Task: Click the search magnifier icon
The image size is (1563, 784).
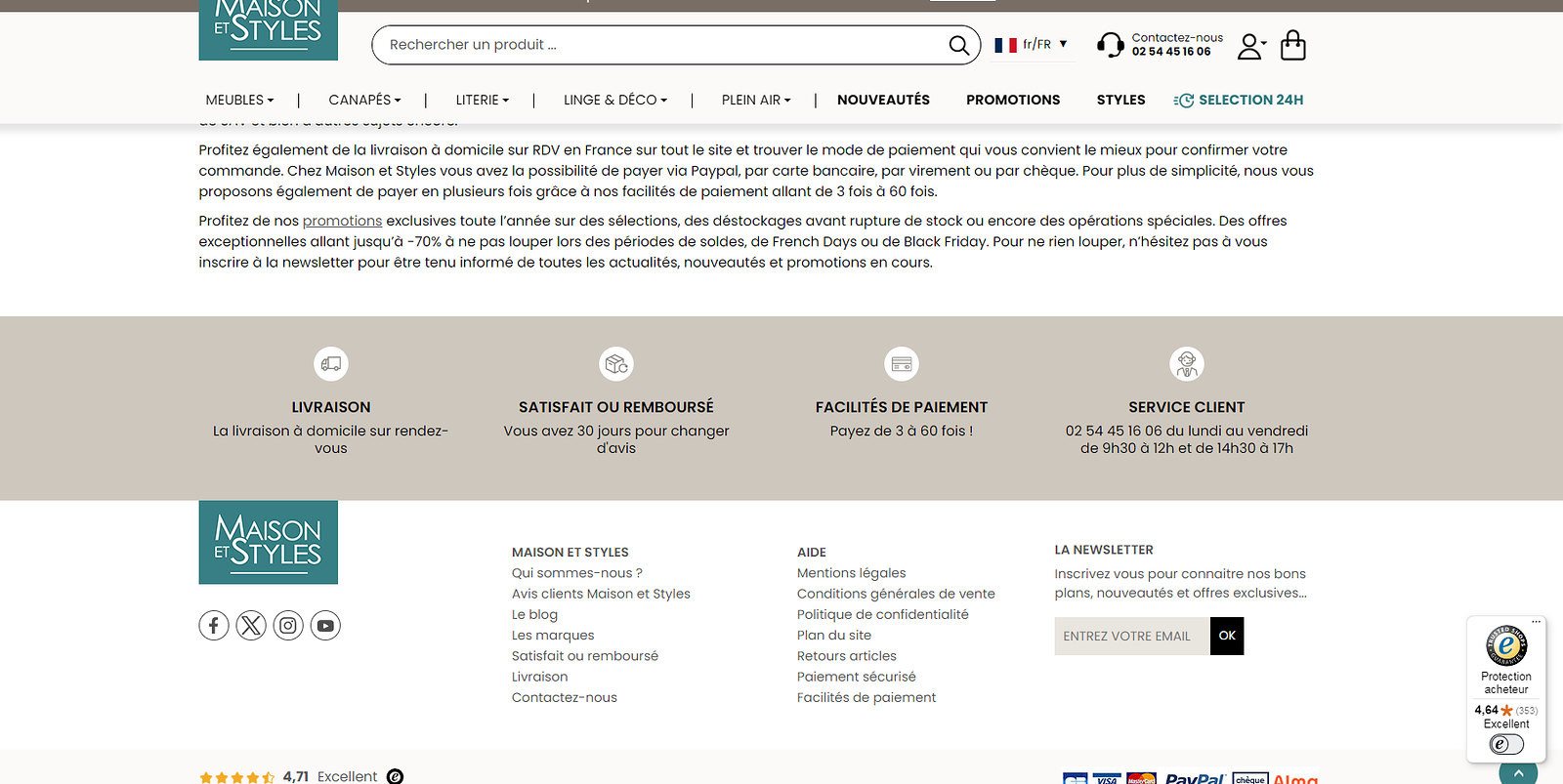Action: (x=958, y=45)
